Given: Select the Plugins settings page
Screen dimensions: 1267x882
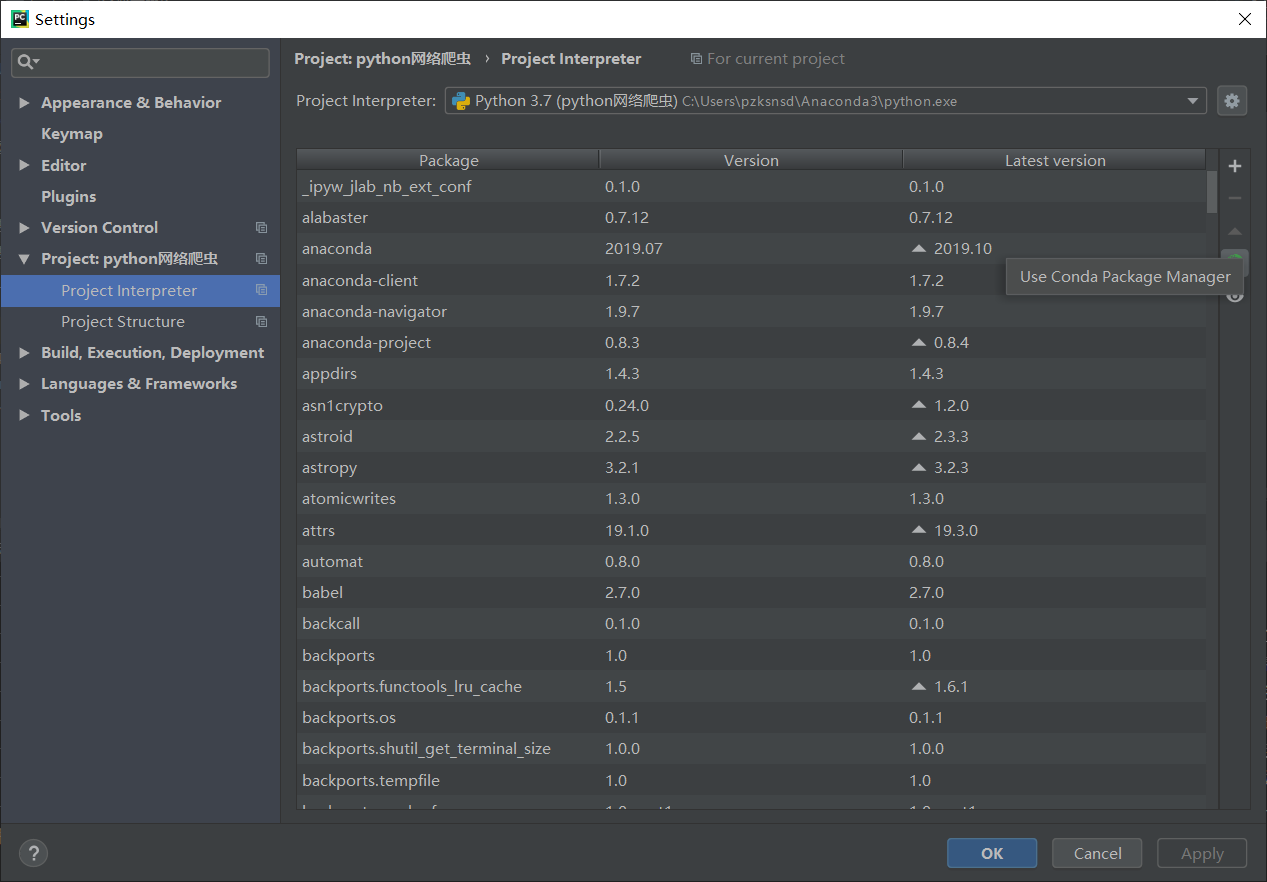Looking at the screenshot, I should point(69,196).
